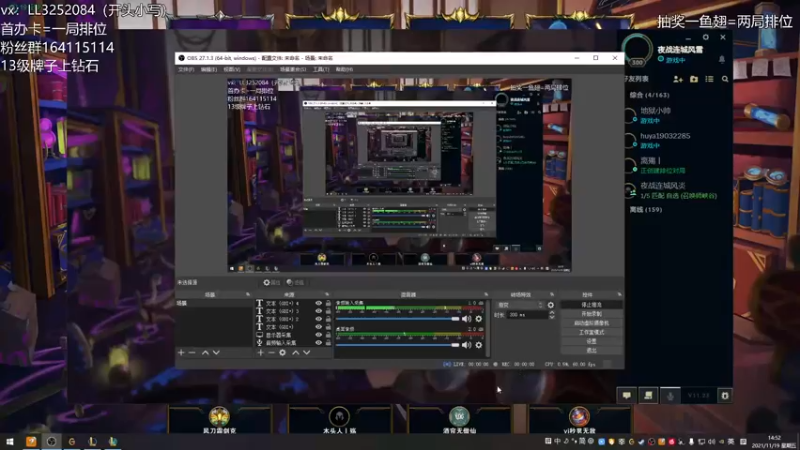Open microphone input audio settings gear
The width and height of the screenshot is (800, 450).
tap(479, 319)
